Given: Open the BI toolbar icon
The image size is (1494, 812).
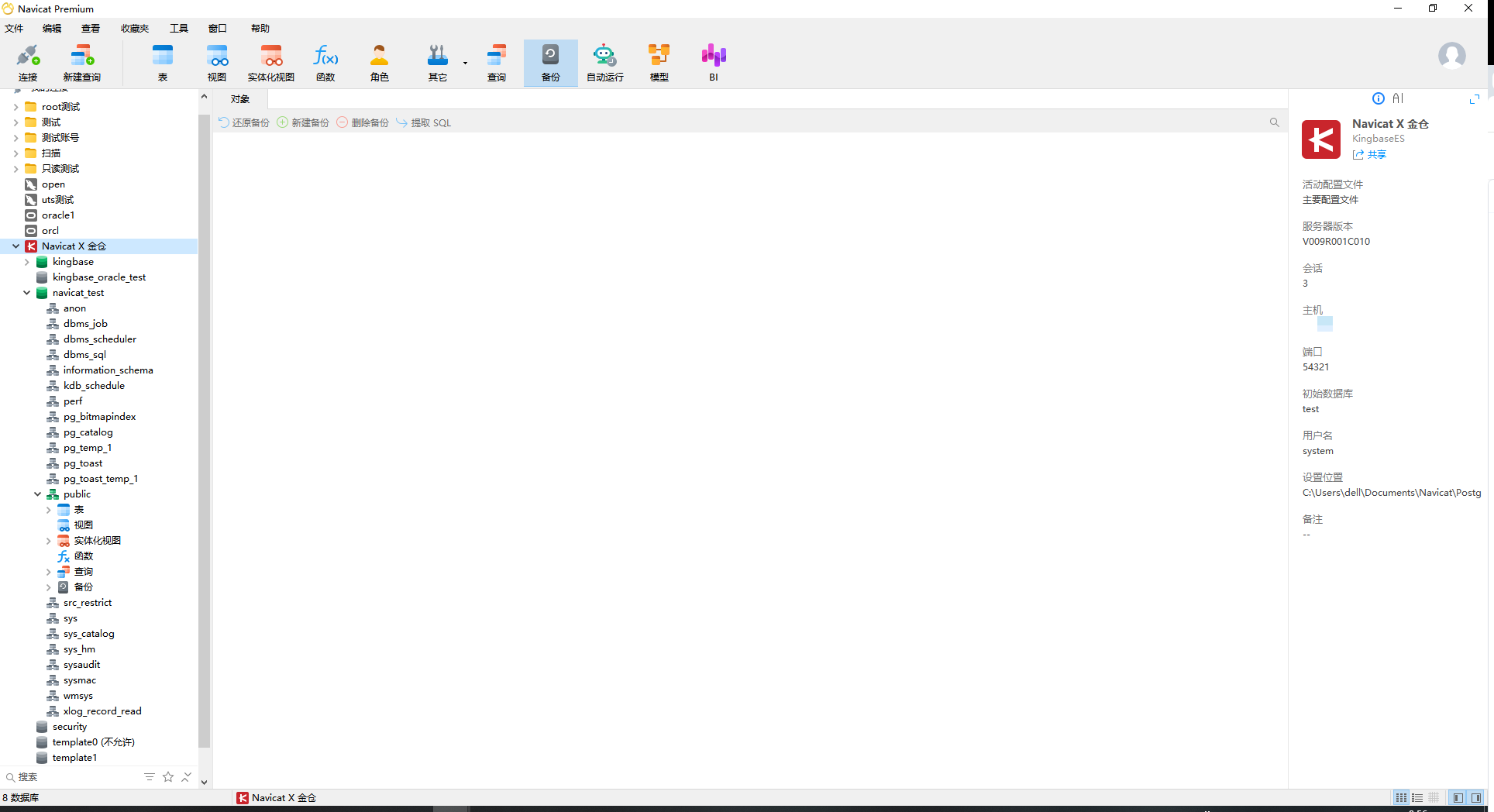Looking at the screenshot, I should [714, 63].
